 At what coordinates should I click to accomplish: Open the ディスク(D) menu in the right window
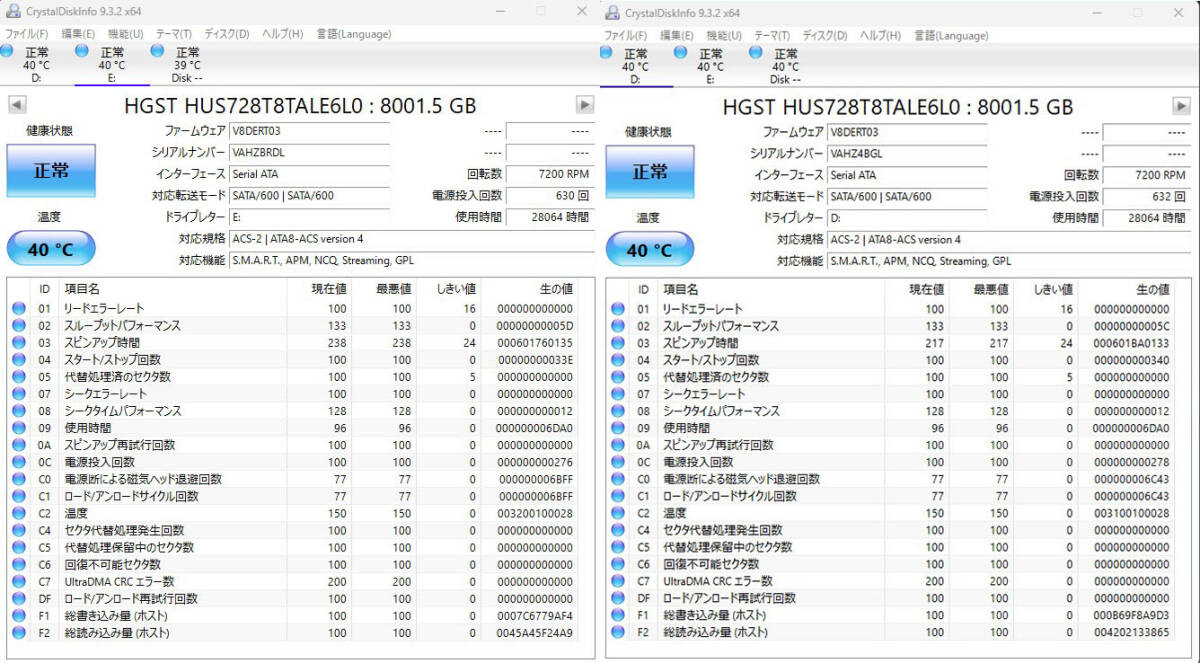(825, 36)
